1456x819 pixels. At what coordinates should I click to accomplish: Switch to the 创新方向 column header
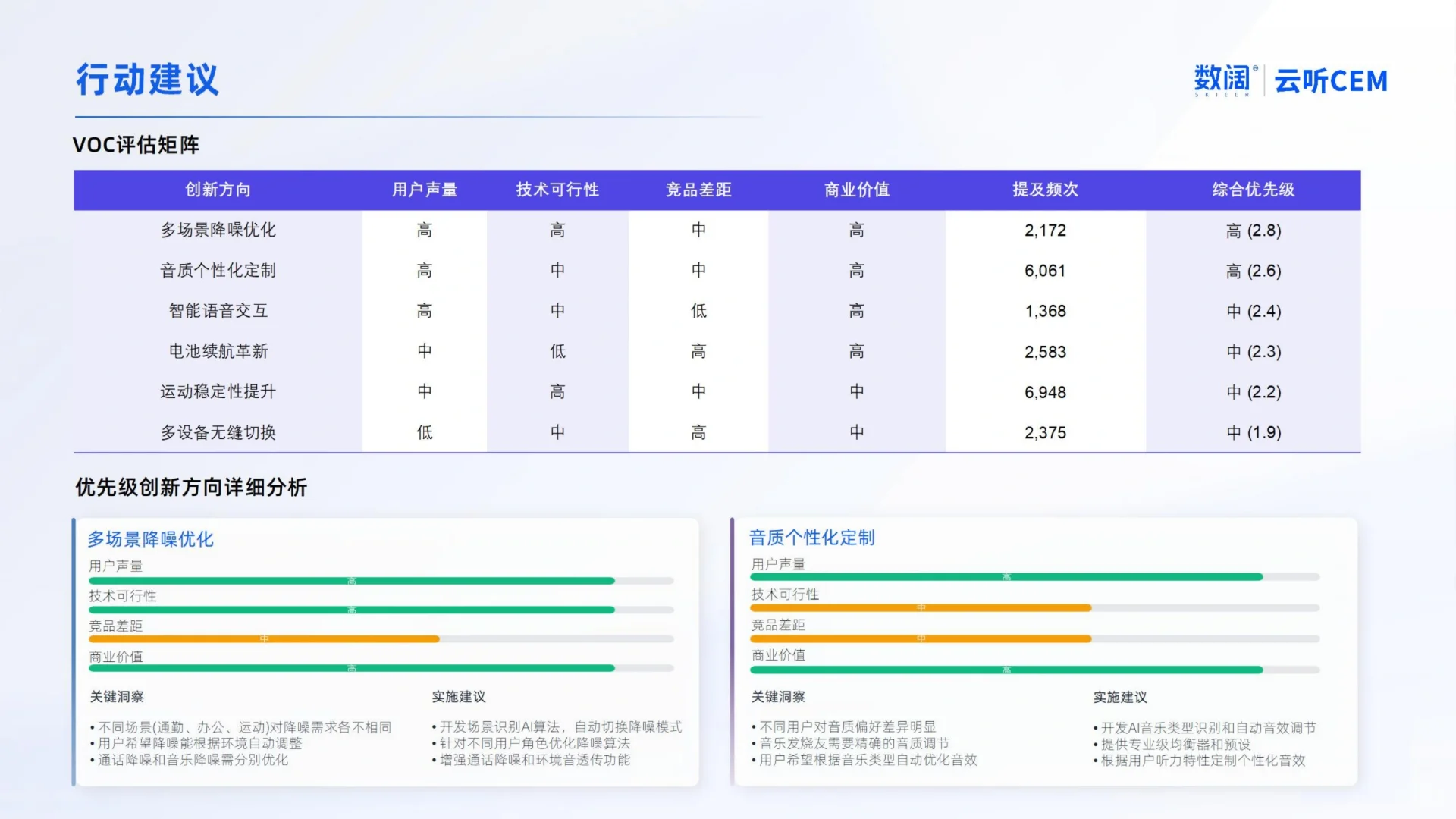[218, 190]
